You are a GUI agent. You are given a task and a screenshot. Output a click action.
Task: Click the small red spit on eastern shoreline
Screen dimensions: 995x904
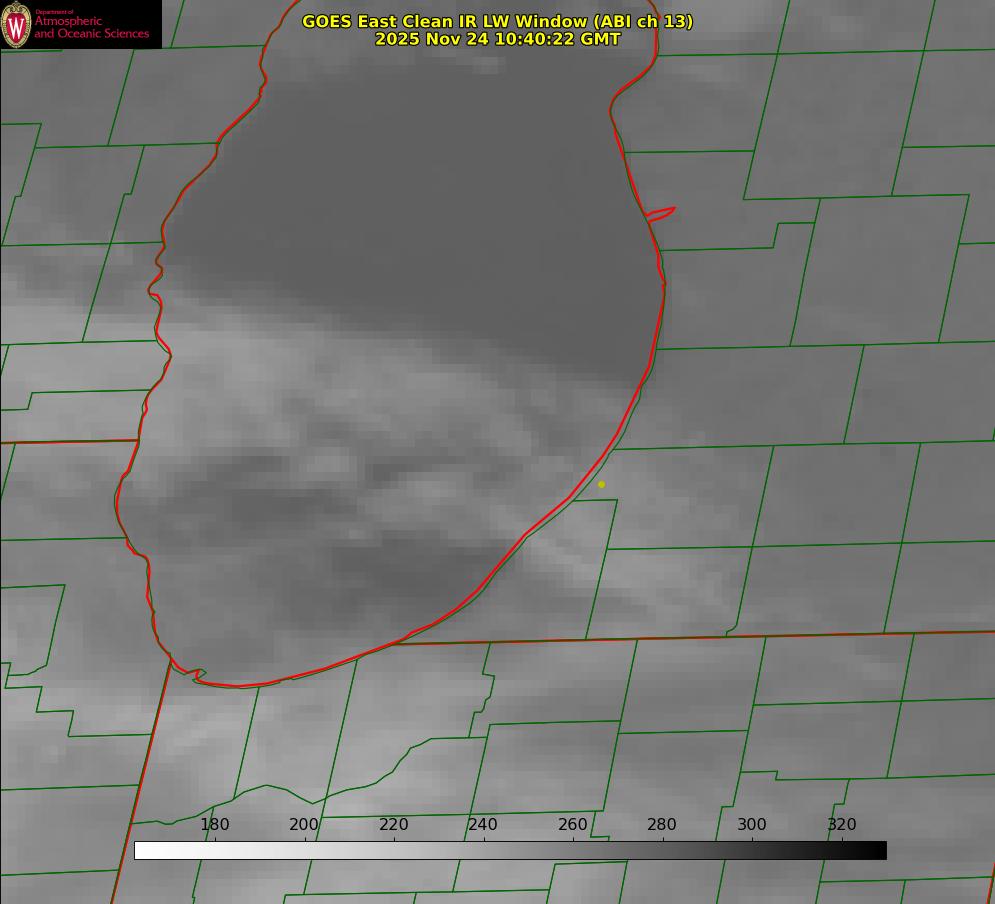tap(662, 213)
